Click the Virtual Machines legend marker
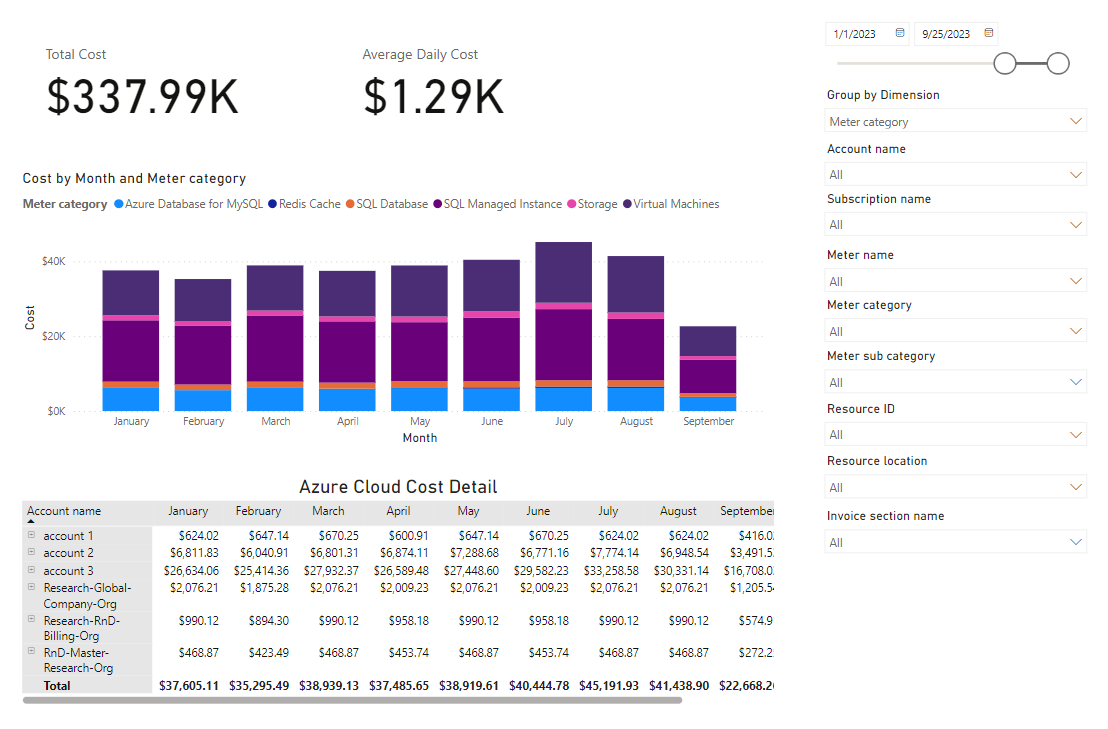 pyautogui.click(x=627, y=204)
